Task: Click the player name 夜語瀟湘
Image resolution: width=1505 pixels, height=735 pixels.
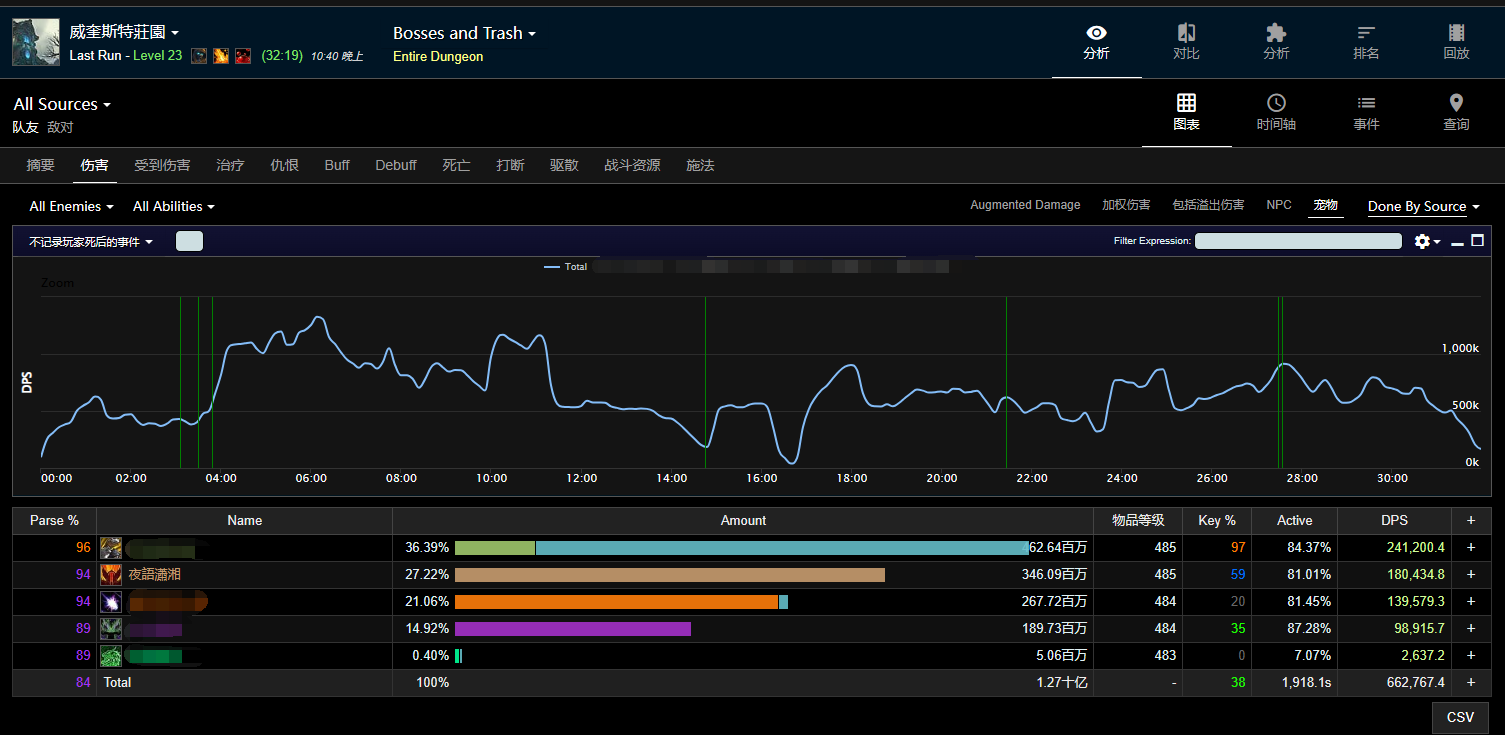Action: (155, 575)
